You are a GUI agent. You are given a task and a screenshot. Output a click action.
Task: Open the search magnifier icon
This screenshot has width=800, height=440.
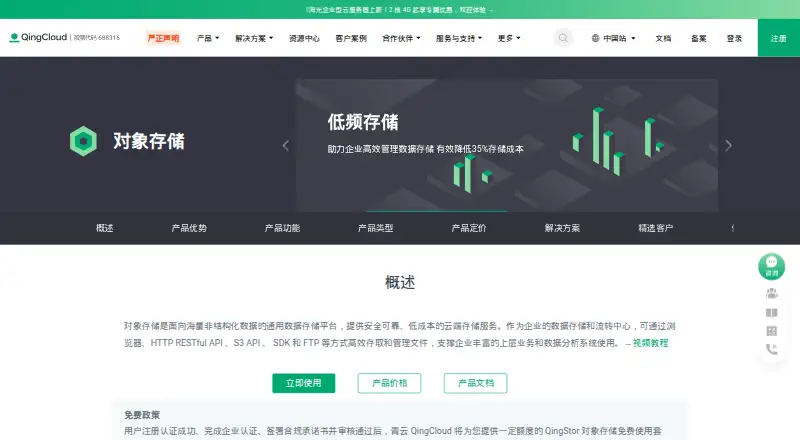click(x=563, y=38)
